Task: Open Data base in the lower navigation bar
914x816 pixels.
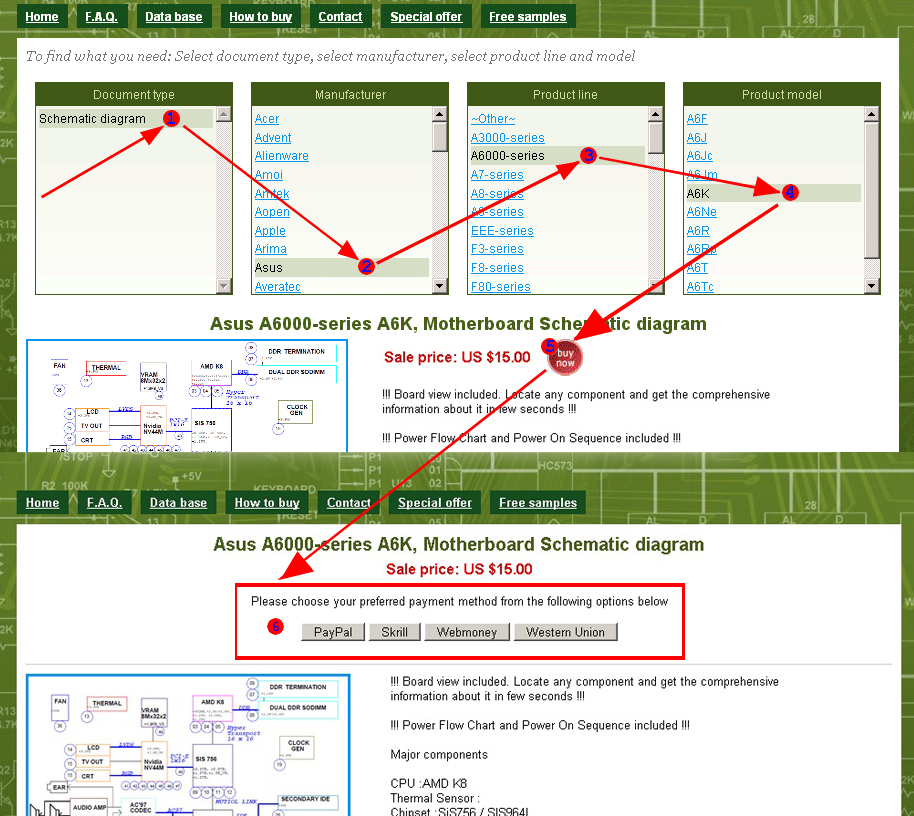Action: point(178,502)
